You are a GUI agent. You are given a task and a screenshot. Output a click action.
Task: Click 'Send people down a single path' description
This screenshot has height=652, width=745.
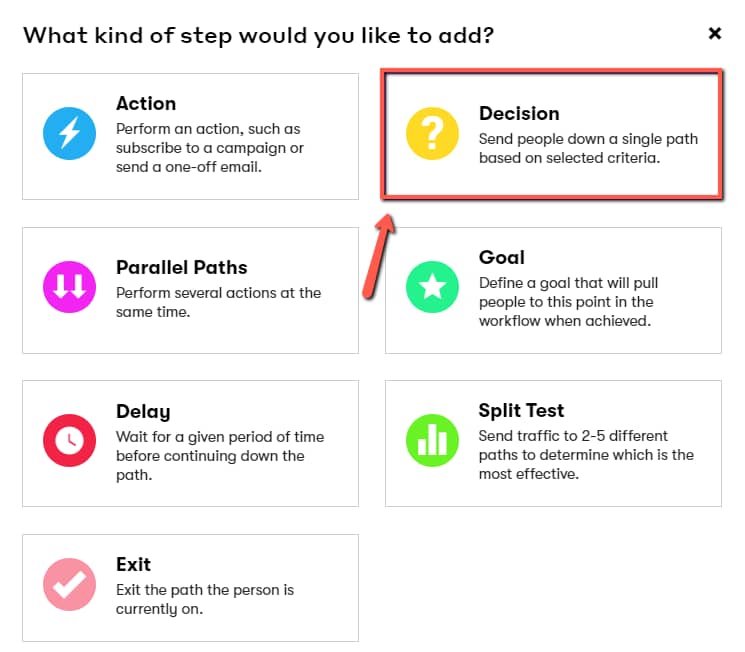tap(588, 148)
